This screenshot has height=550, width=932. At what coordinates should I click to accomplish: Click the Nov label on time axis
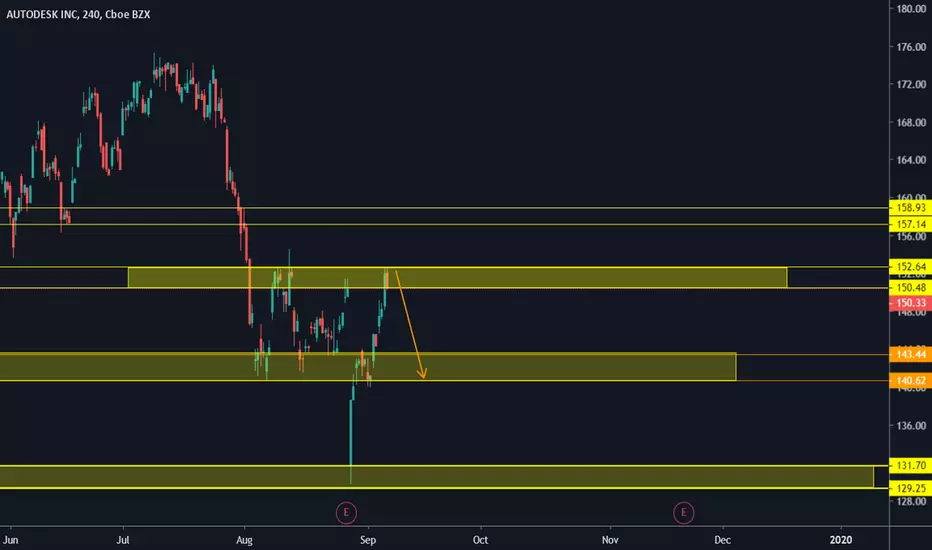[x=610, y=540]
